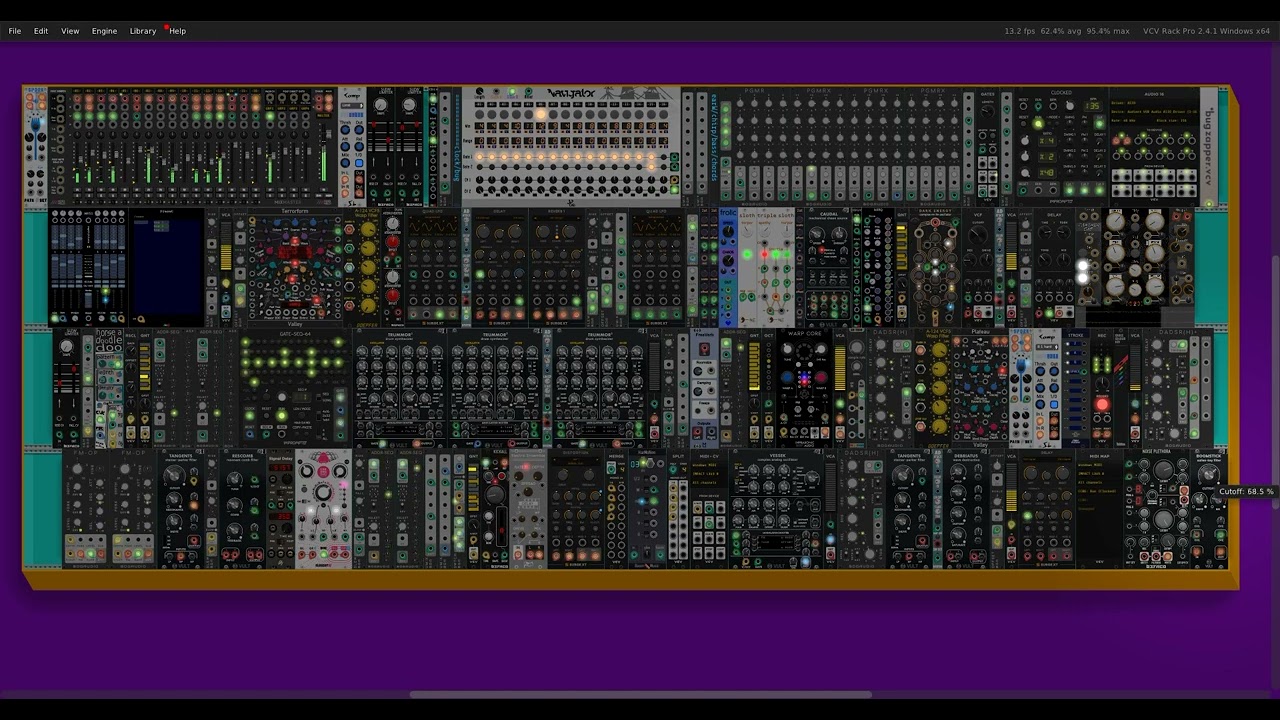
Task: Open the MIDI device dropdown on MIDI-CV
Action: pos(708,473)
